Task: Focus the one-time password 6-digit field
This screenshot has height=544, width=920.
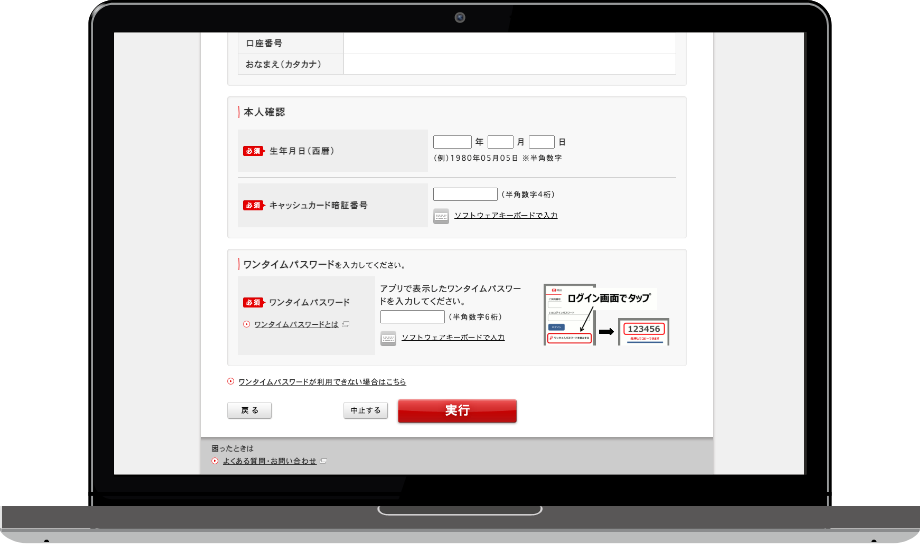Action: click(412, 317)
